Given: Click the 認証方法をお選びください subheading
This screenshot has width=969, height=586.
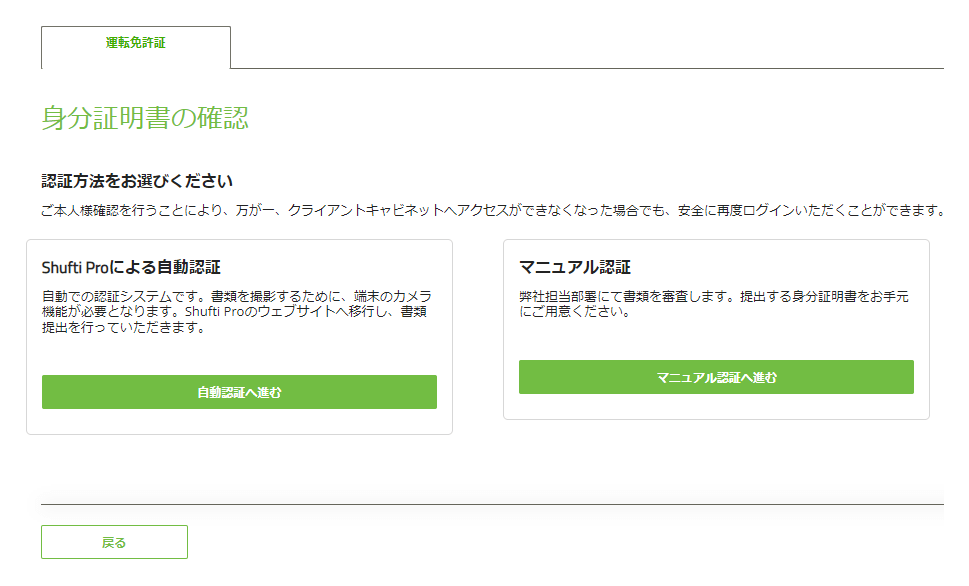Looking at the screenshot, I should coord(137,181).
